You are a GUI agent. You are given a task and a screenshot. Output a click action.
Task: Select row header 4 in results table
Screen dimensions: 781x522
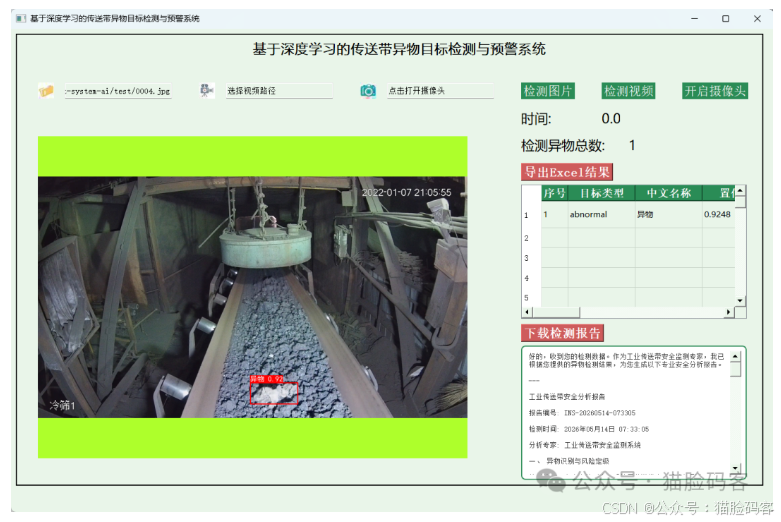531,278
